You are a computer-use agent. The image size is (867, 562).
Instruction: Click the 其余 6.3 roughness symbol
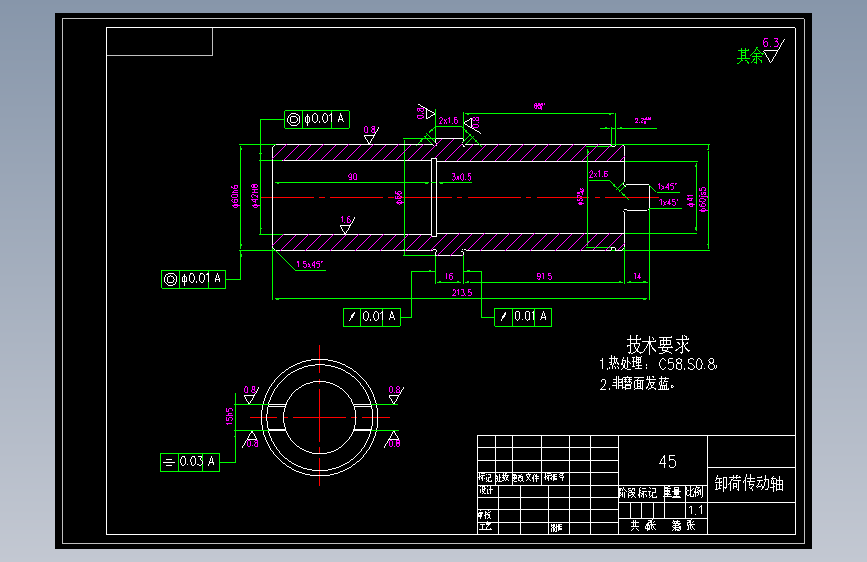point(761,51)
